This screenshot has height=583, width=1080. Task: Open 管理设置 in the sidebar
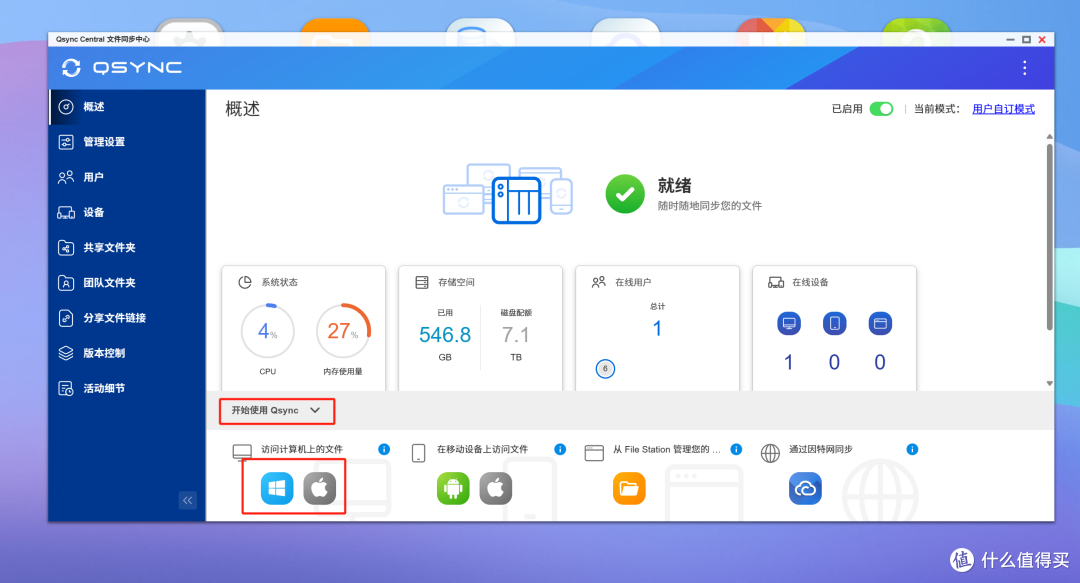coord(127,142)
